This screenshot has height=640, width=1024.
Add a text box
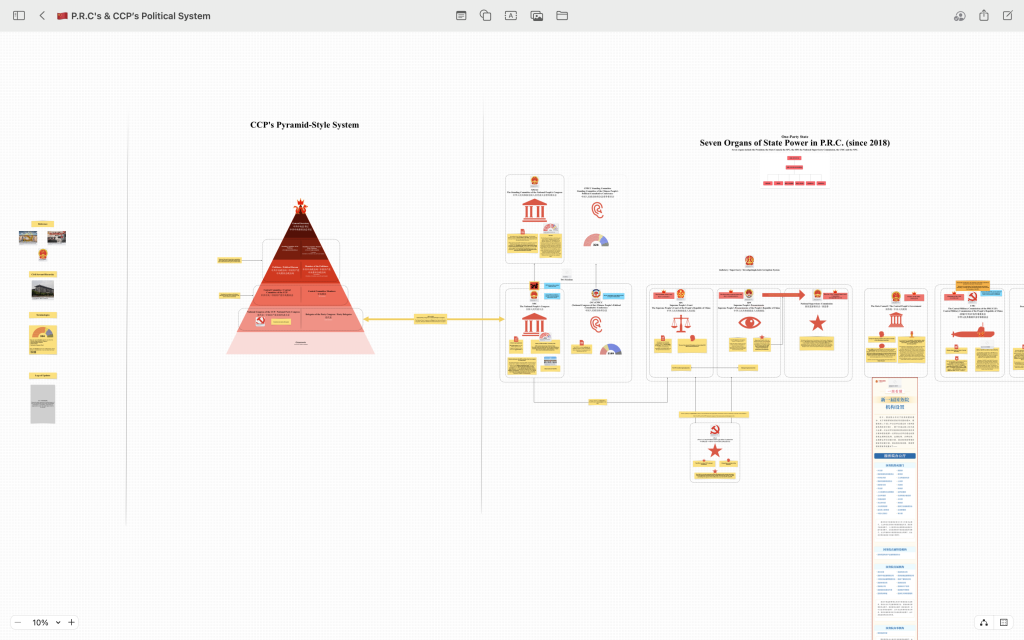tap(511, 16)
